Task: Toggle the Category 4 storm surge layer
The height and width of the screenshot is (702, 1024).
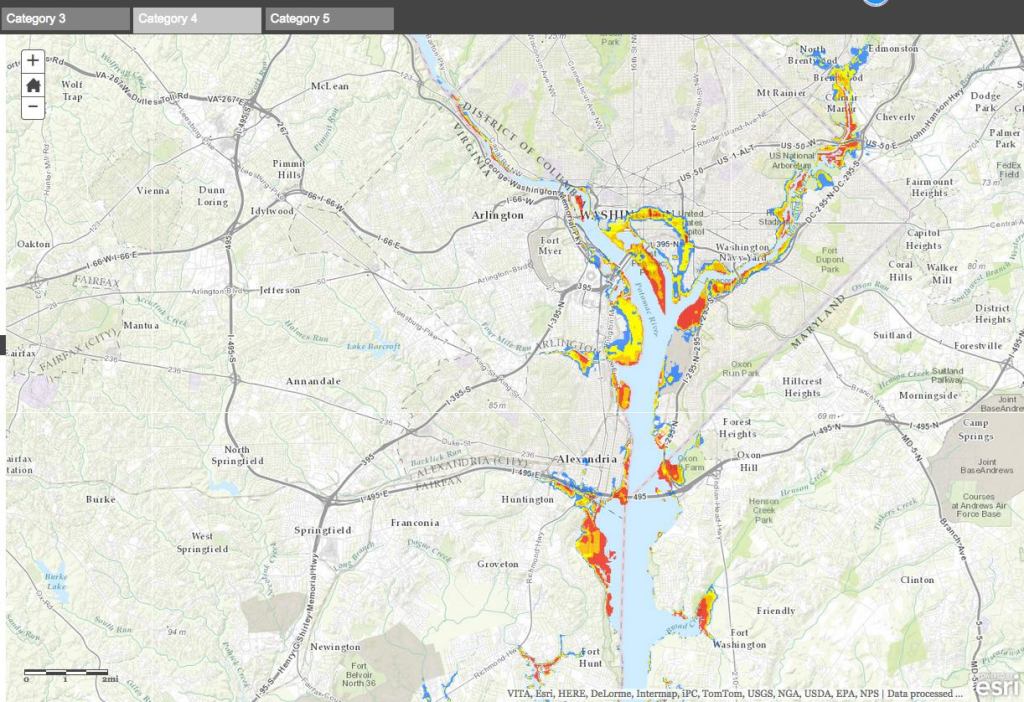Action: coord(196,17)
